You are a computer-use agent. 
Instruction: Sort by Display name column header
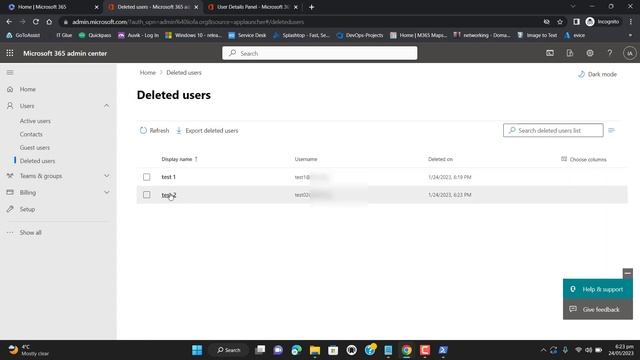(179, 159)
